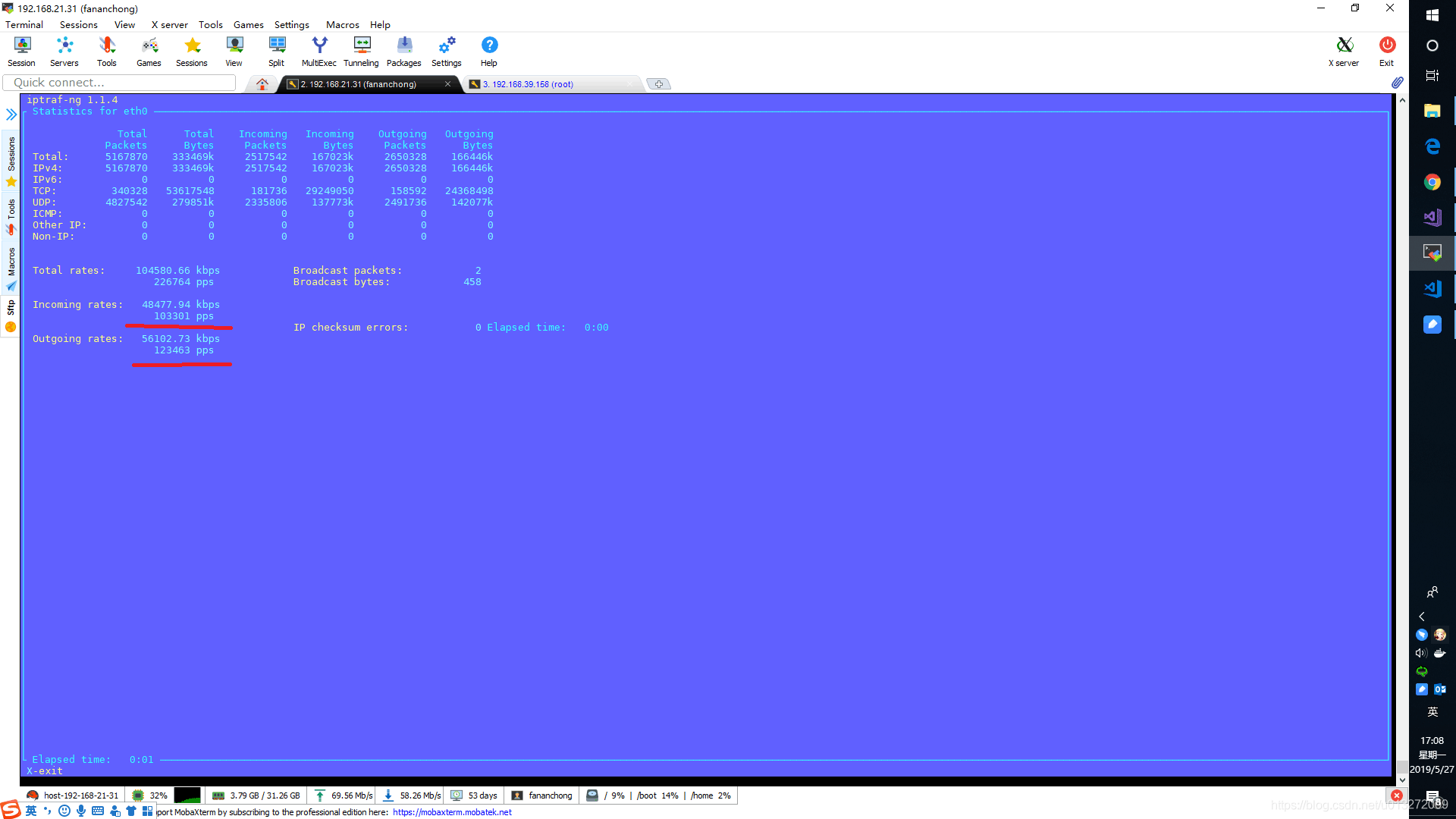Image resolution: width=1456 pixels, height=819 pixels.
Task: Open the Packages manager icon
Action: (x=404, y=52)
